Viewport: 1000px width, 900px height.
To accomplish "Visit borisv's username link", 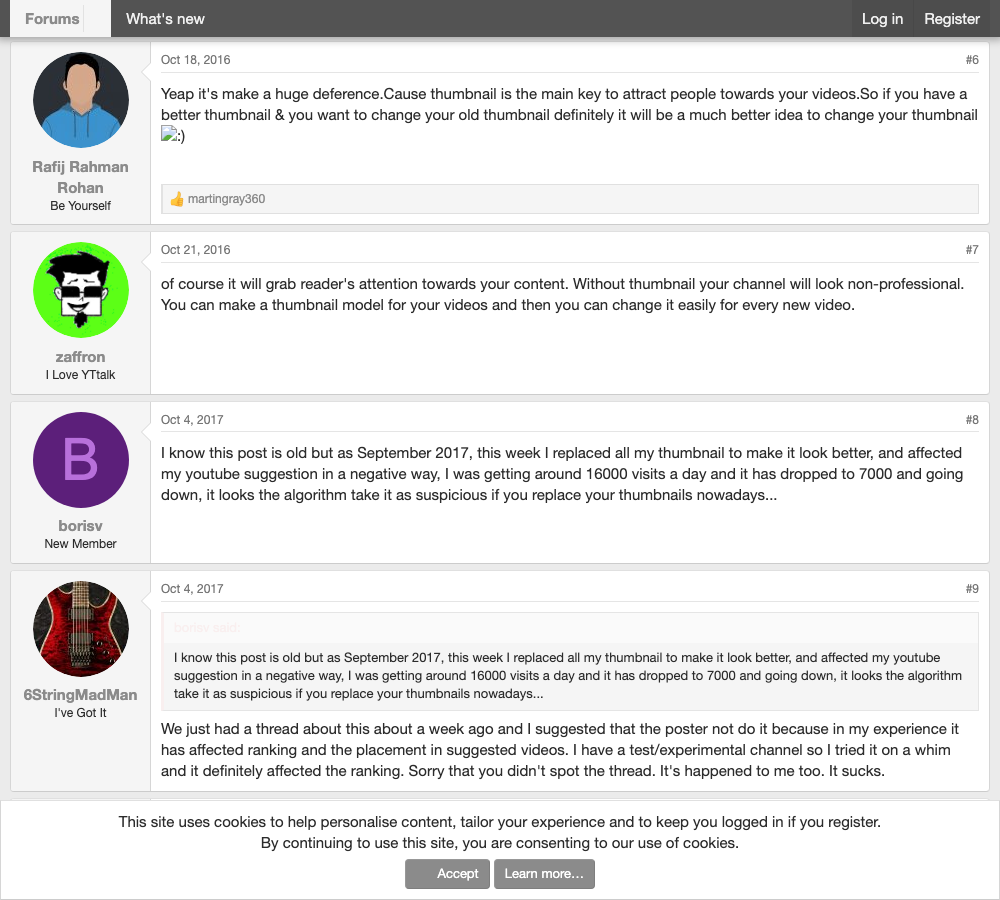I will tap(80, 526).
